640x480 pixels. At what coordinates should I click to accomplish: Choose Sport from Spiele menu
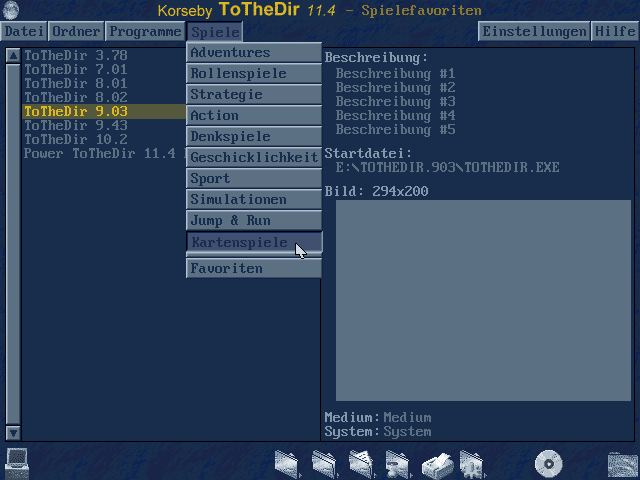tap(254, 178)
